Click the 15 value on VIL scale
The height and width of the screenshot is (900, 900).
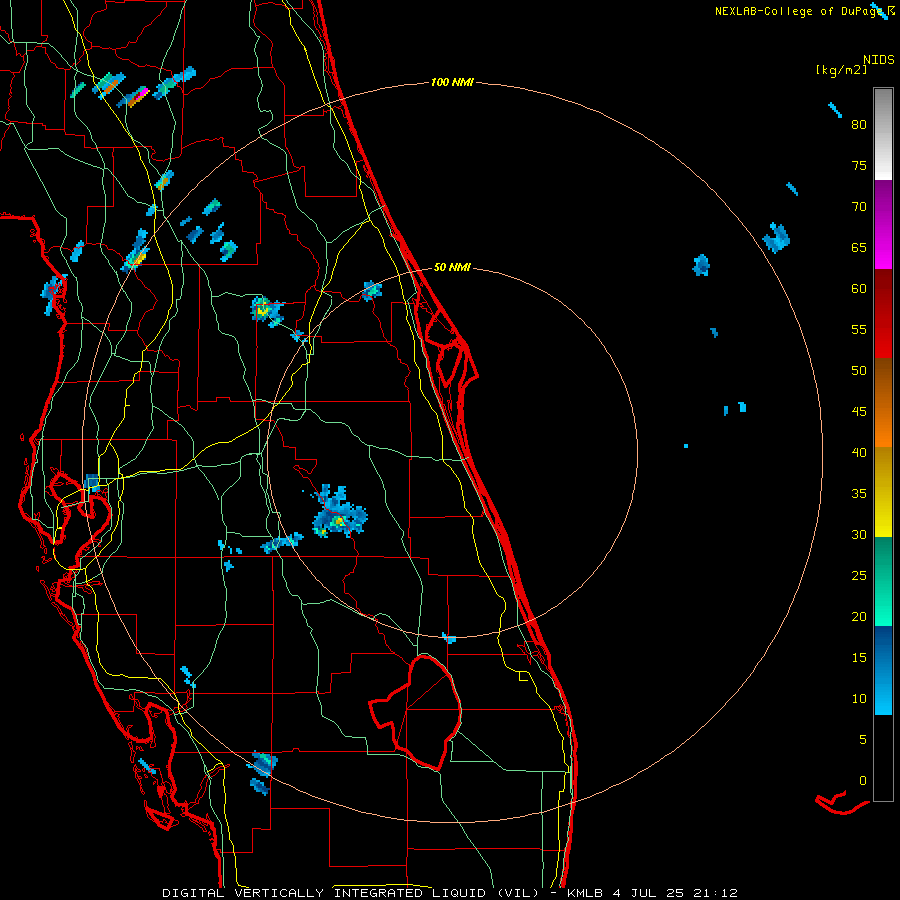(x=859, y=658)
